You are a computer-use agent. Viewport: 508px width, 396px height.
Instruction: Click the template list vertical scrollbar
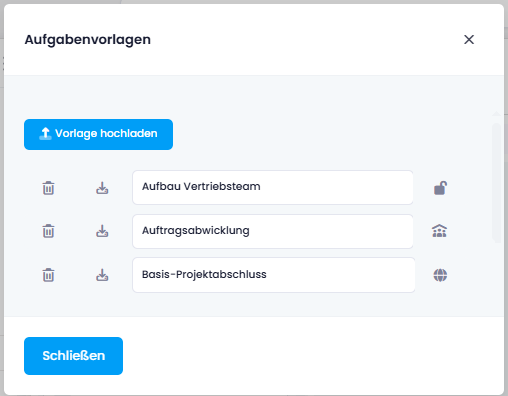pos(496,183)
